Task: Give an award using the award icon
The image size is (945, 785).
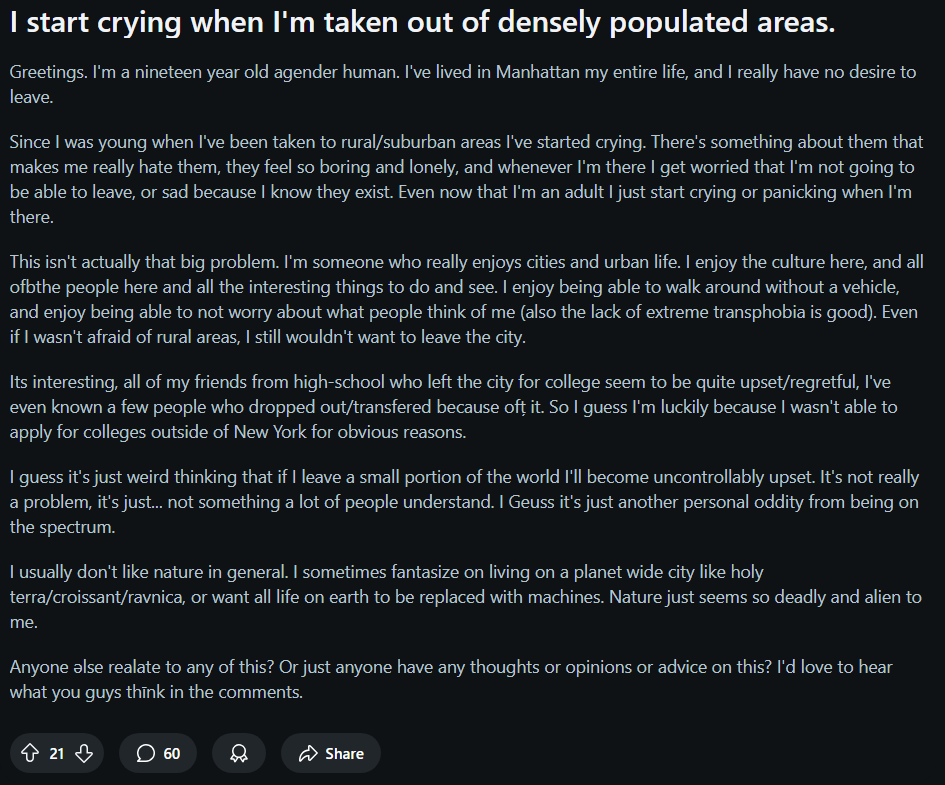Action: coord(239,753)
